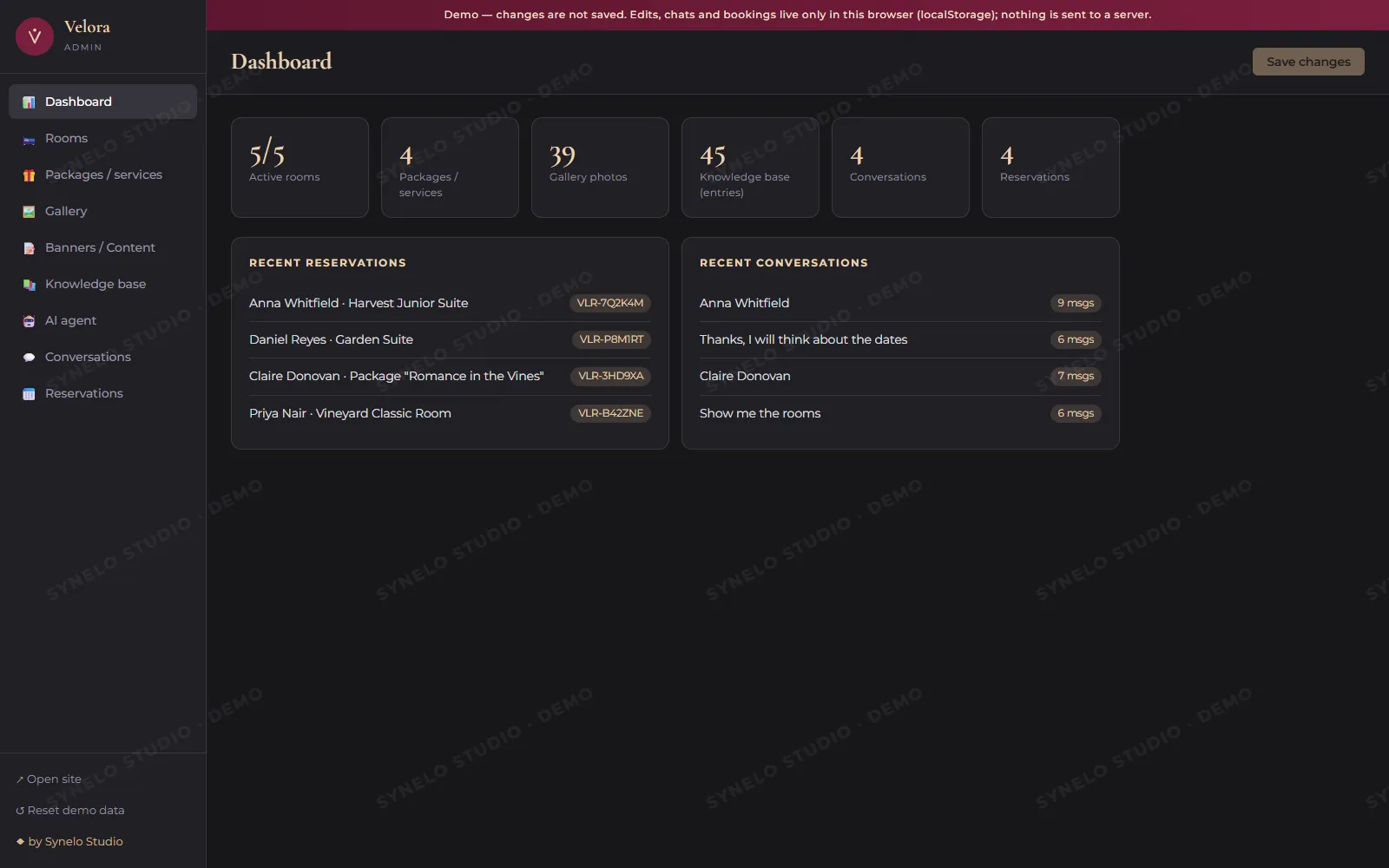Image resolution: width=1389 pixels, height=868 pixels.
Task: Click the Save changes button
Action: (1308, 62)
